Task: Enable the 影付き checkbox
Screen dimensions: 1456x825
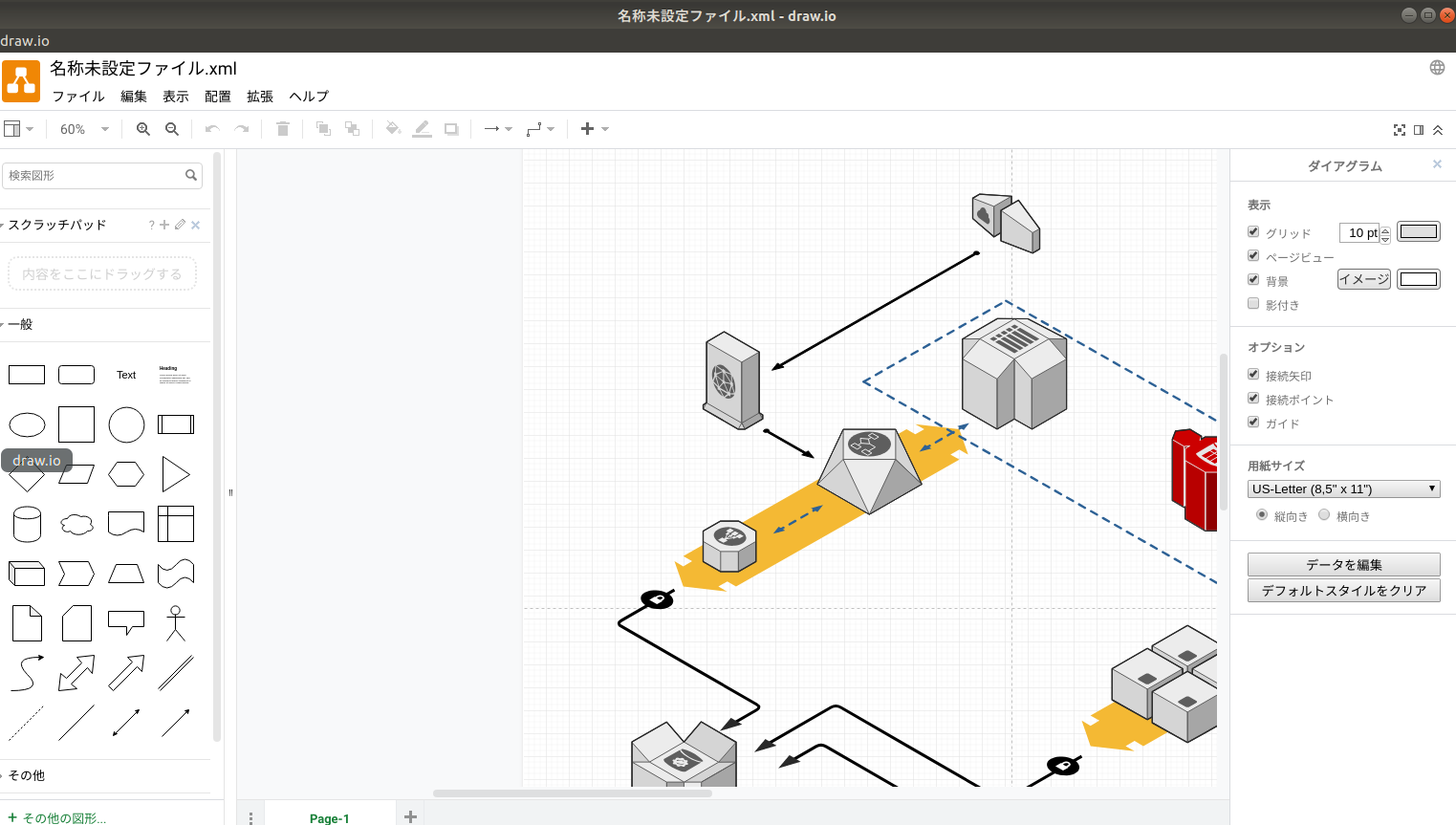Action: coord(1253,303)
